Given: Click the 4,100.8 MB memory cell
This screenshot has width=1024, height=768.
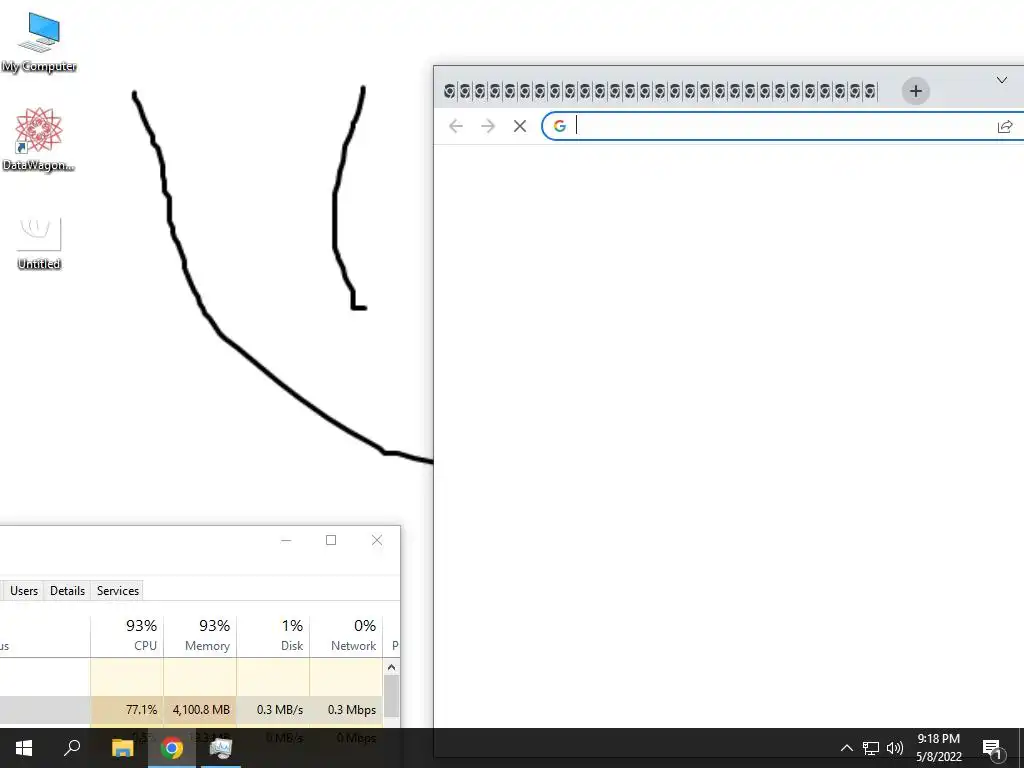Looking at the screenshot, I should click(200, 710).
